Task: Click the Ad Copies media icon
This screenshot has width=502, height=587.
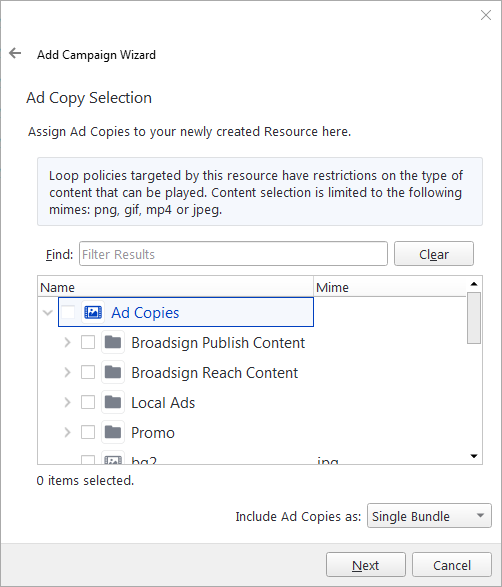Action: (x=93, y=312)
